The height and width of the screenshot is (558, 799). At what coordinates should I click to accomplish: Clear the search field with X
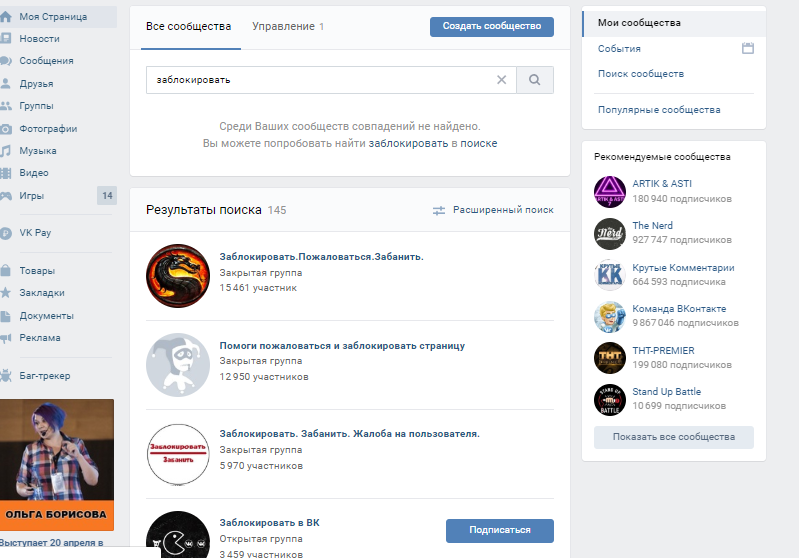pyautogui.click(x=501, y=80)
